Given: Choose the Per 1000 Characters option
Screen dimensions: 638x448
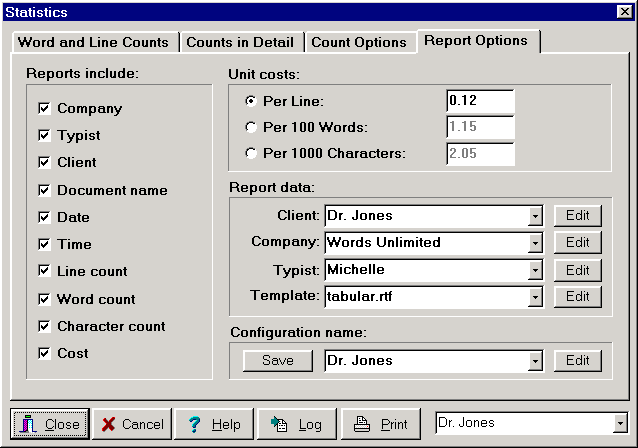Looking at the screenshot, I should click(x=250, y=153).
